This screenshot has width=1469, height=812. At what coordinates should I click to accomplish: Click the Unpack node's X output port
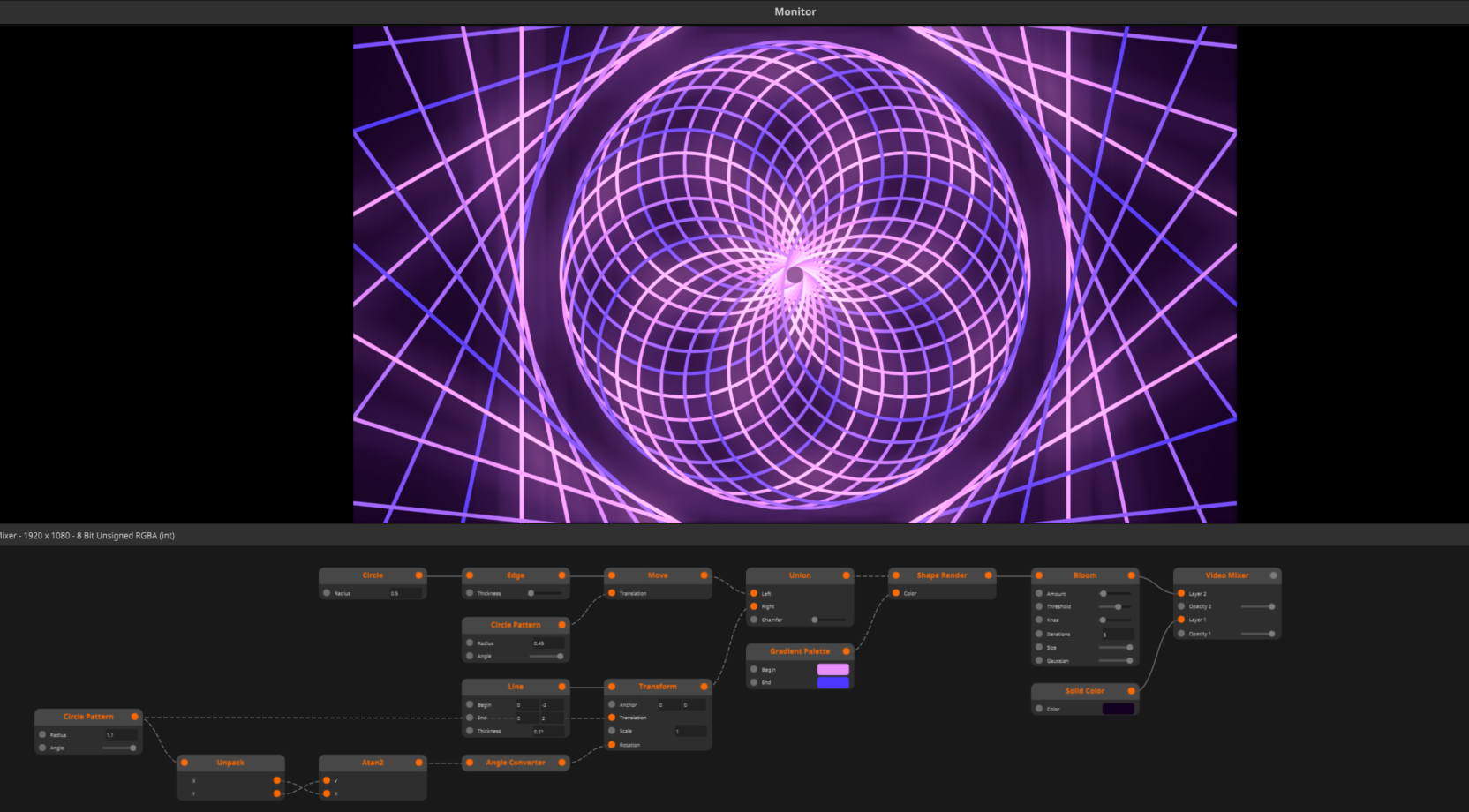276,780
